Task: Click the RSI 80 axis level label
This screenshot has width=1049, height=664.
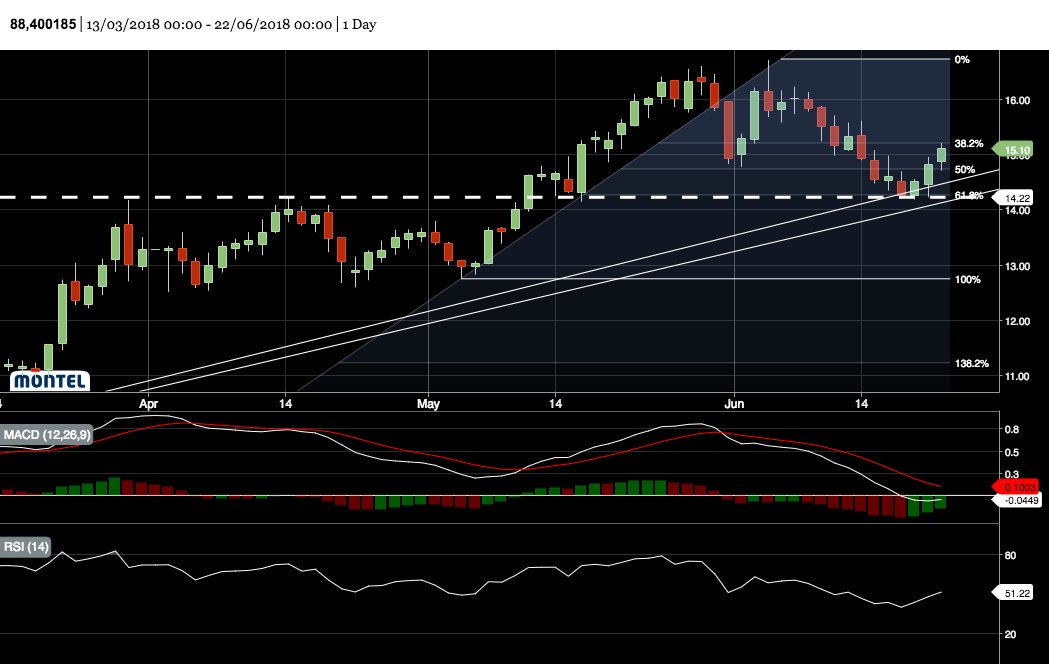Action: point(1010,556)
